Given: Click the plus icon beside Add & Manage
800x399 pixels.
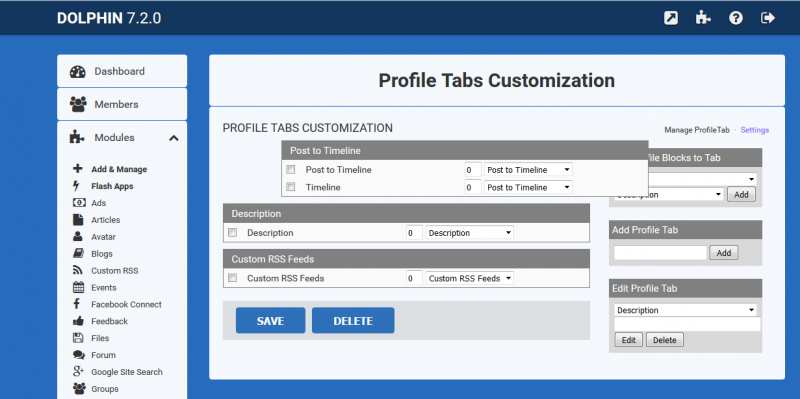Looking at the screenshot, I should [78, 169].
